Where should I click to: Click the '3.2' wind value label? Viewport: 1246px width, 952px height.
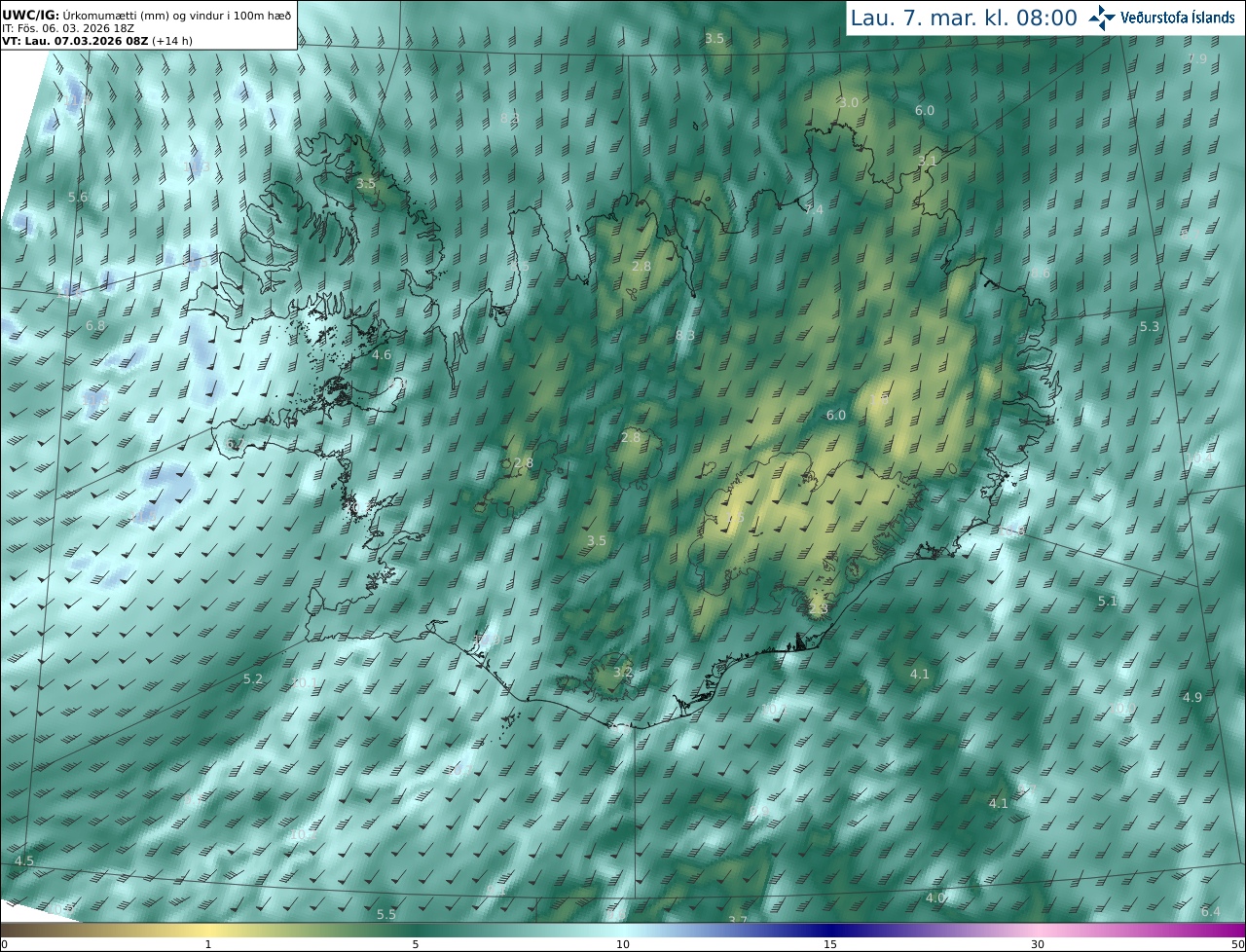[x=624, y=672]
